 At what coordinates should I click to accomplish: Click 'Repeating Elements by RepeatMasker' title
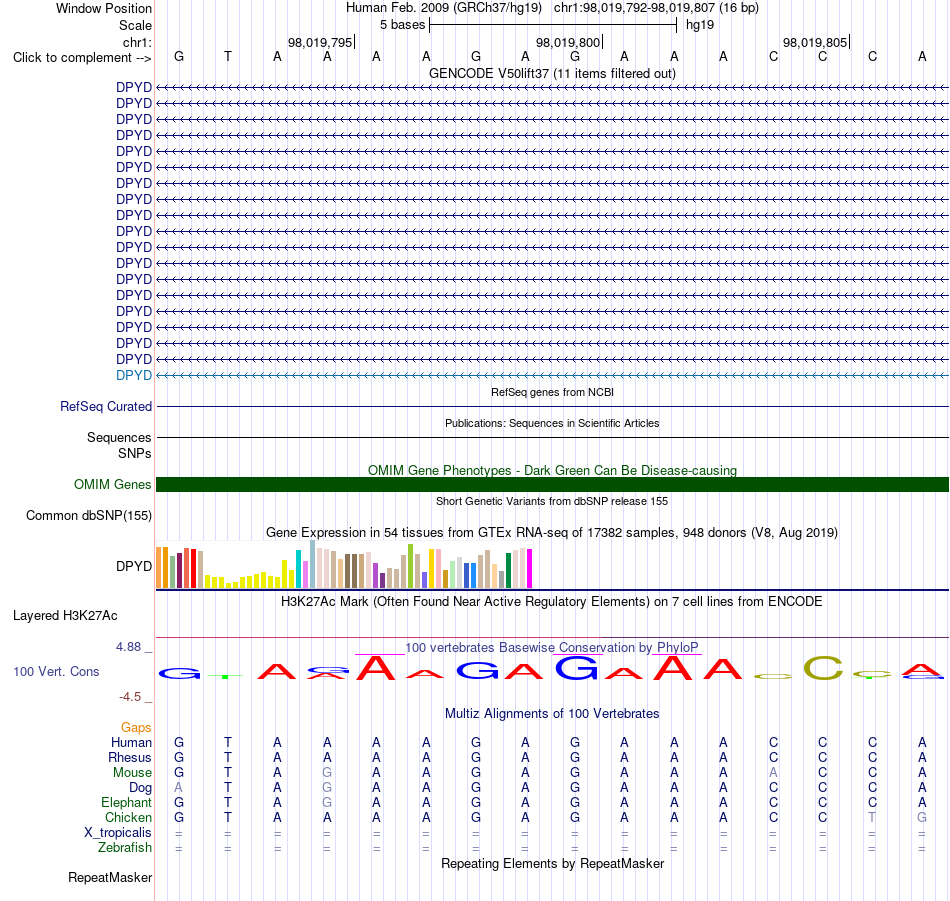tap(552, 863)
